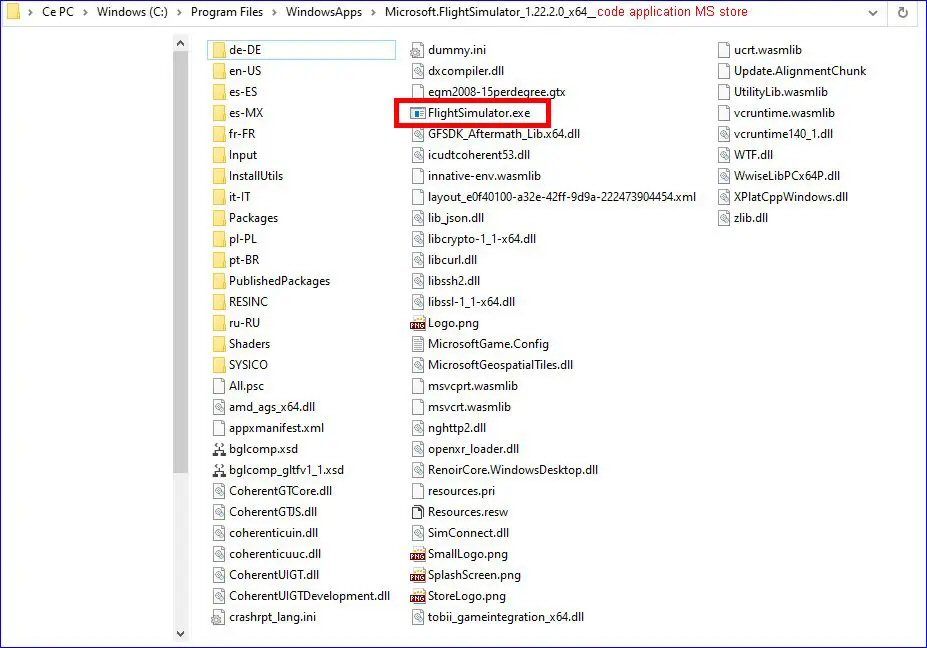Select the resources.pri file name
Screen dimensions: 927x648
(x=461, y=491)
